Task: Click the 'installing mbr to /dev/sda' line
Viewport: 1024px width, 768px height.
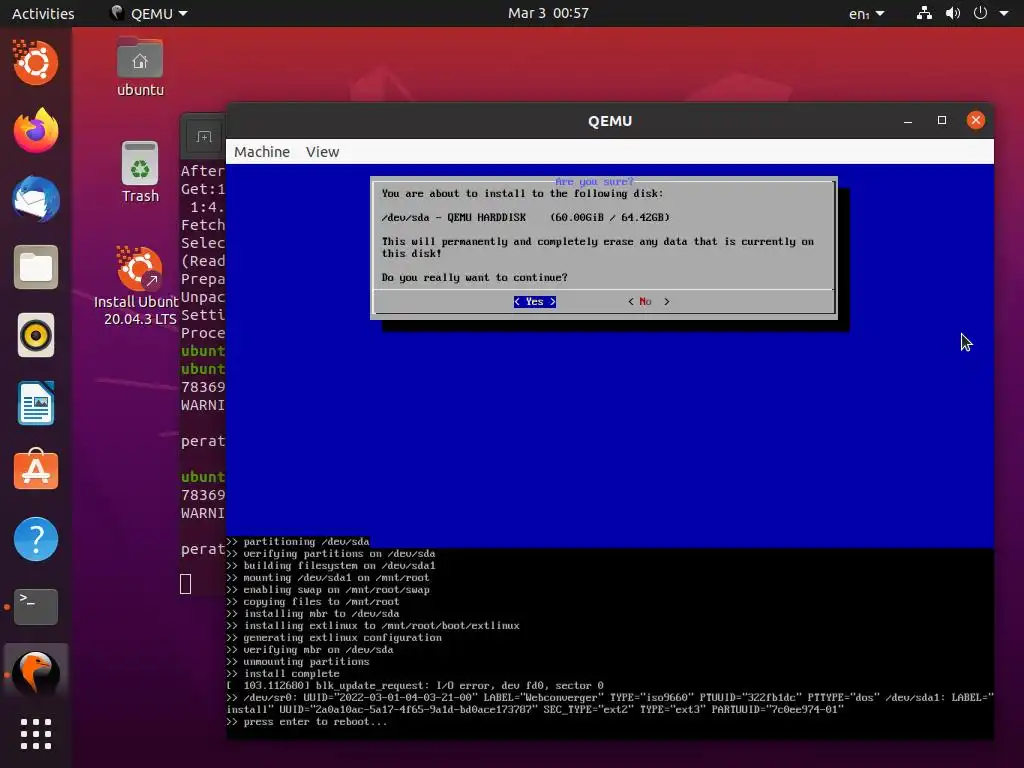Action: coord(313,614)
